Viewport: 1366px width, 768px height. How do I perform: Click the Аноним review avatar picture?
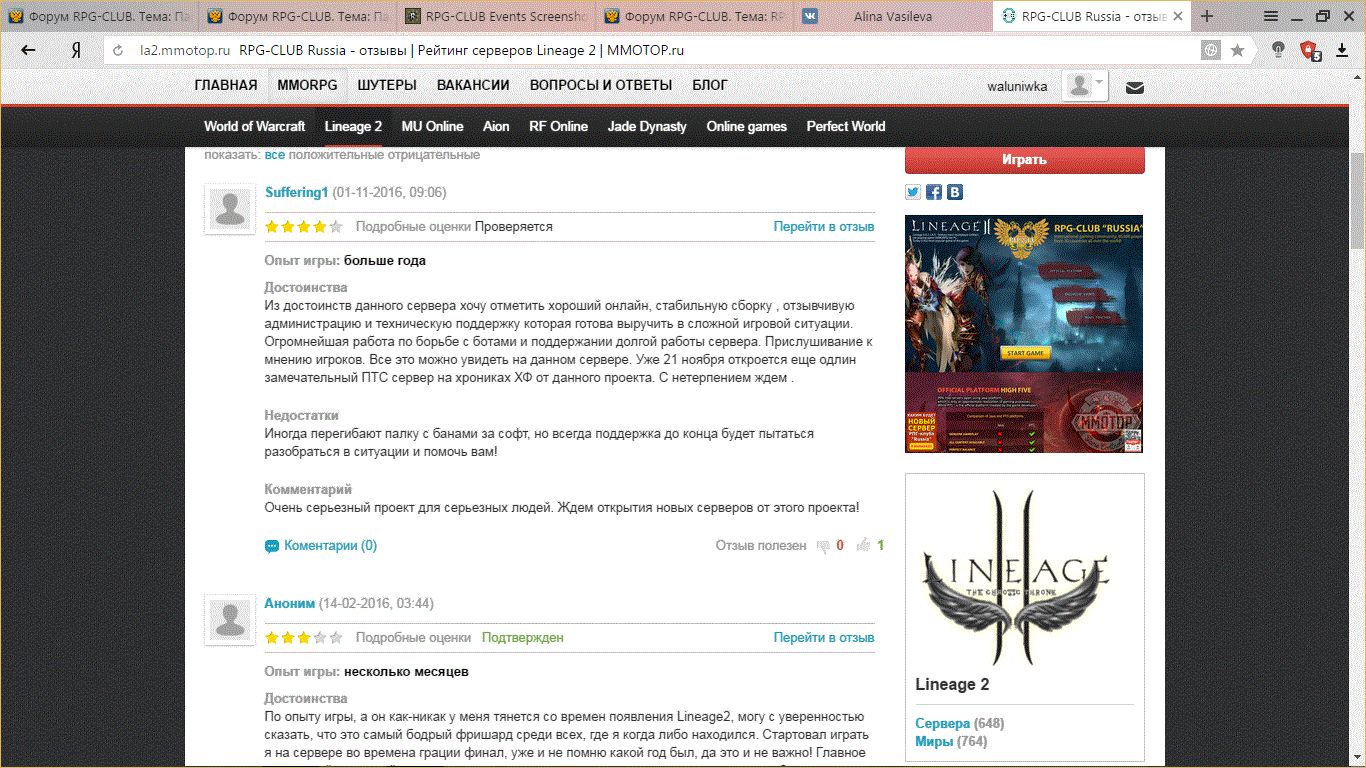click(230, 621)
